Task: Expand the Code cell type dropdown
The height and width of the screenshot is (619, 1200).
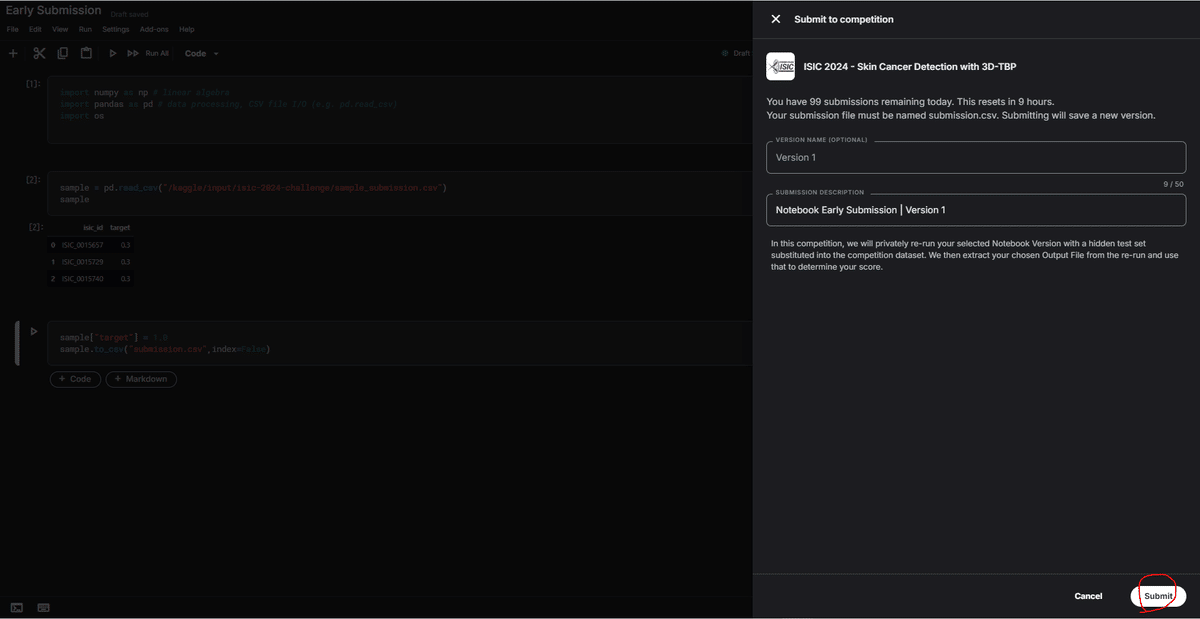Action: tap(201, 53)
